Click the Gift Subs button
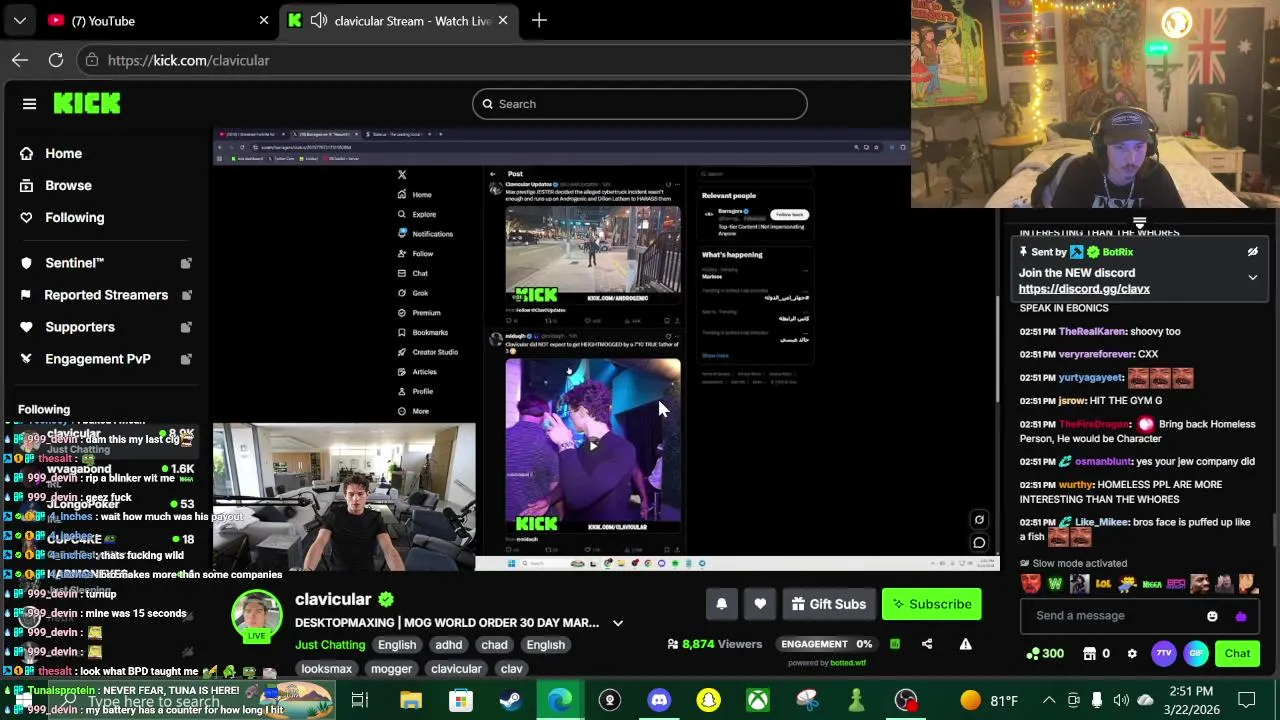Image resolution: width=1280 pixels, height=720 pixels. (829, 604)
